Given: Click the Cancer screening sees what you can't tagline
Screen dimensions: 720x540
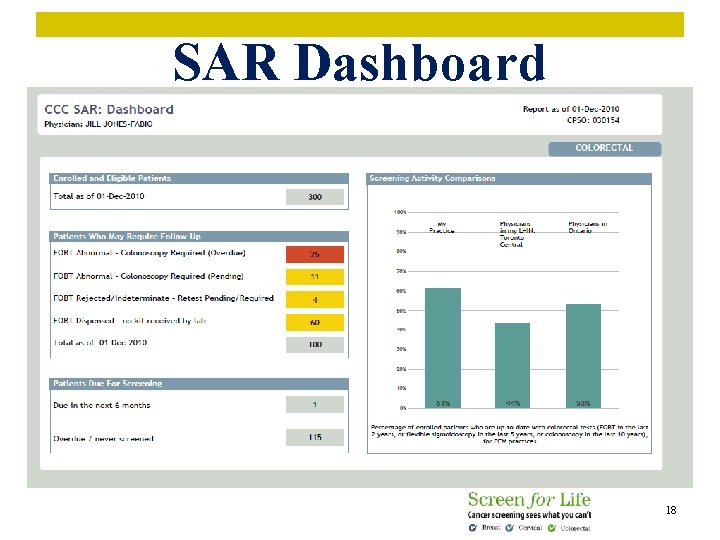Looking at the screenshot, I should [x=529, y=515].
